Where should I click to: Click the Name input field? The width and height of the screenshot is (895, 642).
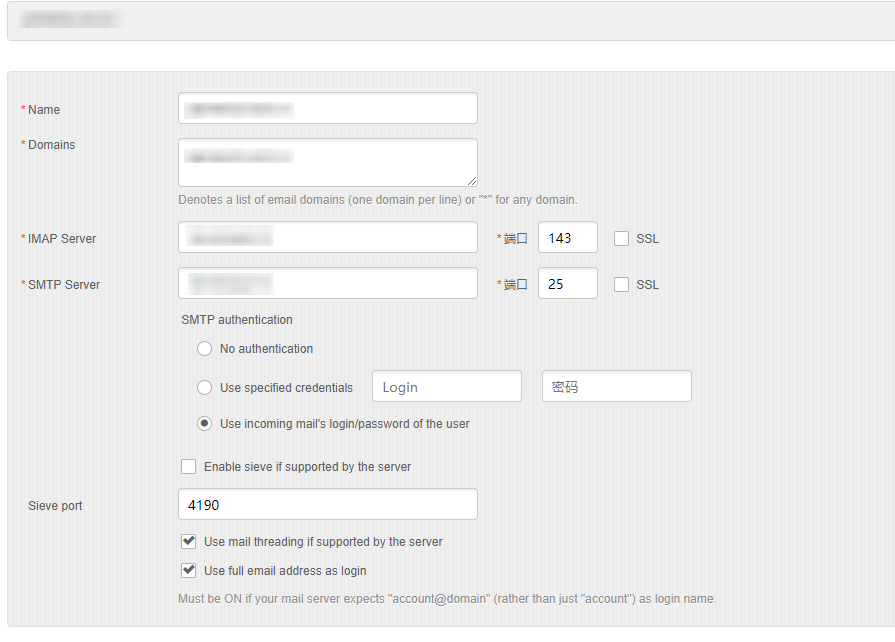tap(327, 108)
